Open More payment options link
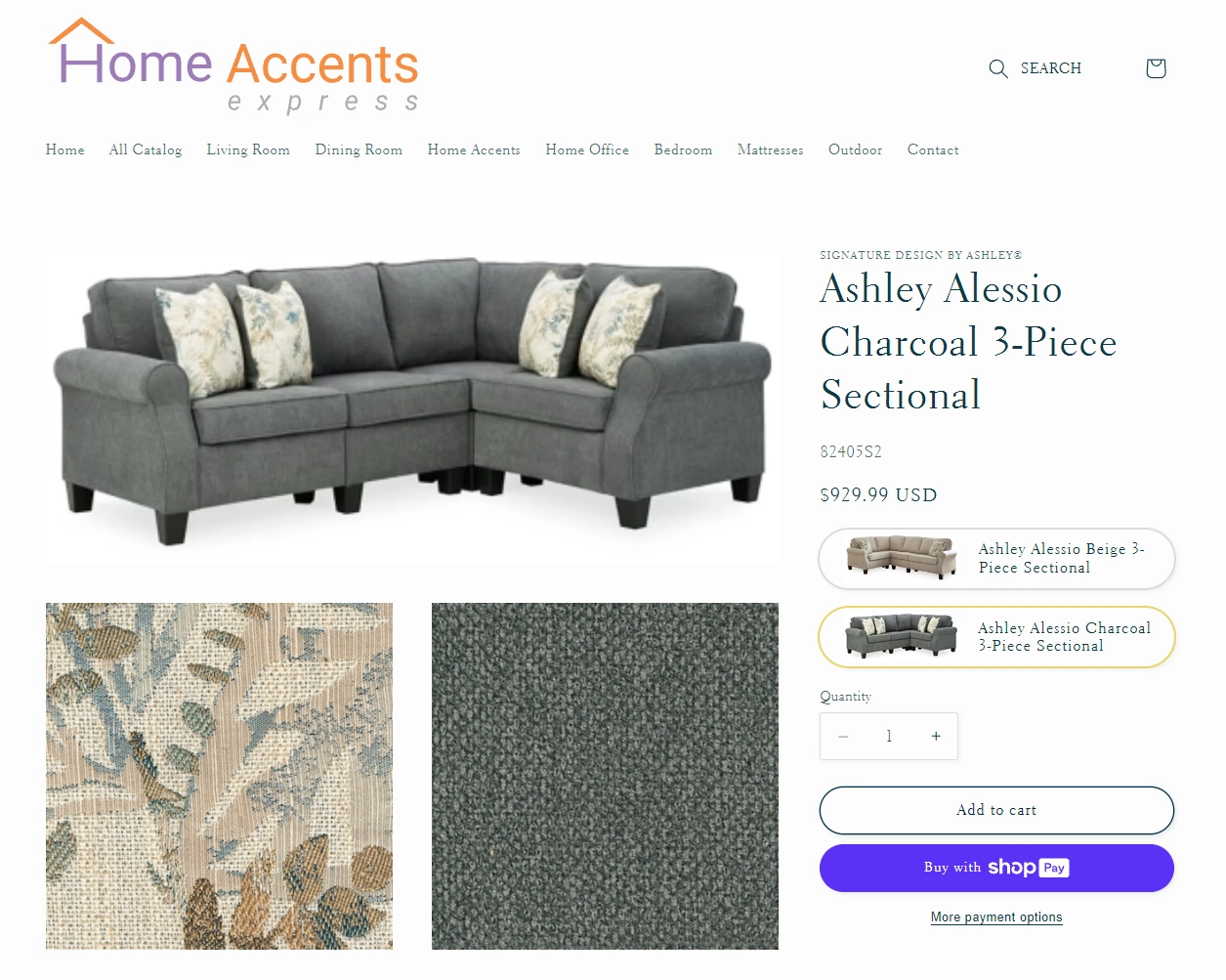This screenshot has height=980, width=1226. coord(996,917)
